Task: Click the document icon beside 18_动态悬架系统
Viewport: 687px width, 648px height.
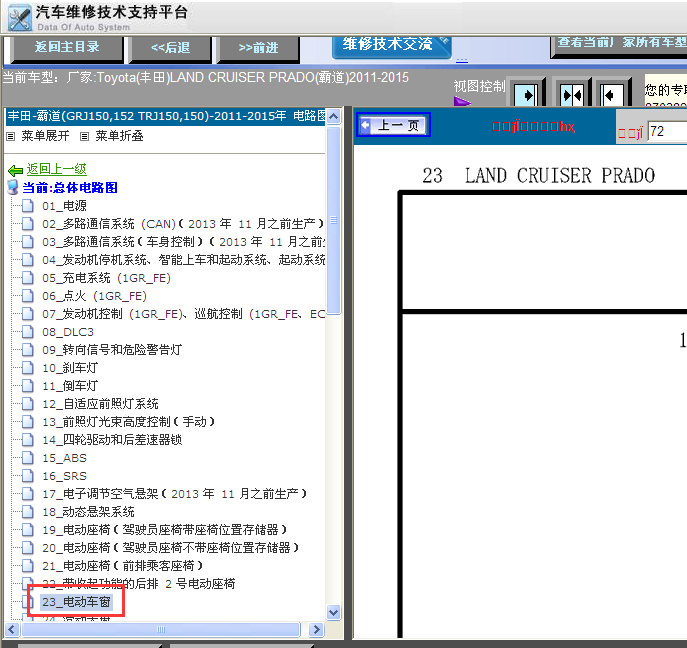Action: (28, 512)
